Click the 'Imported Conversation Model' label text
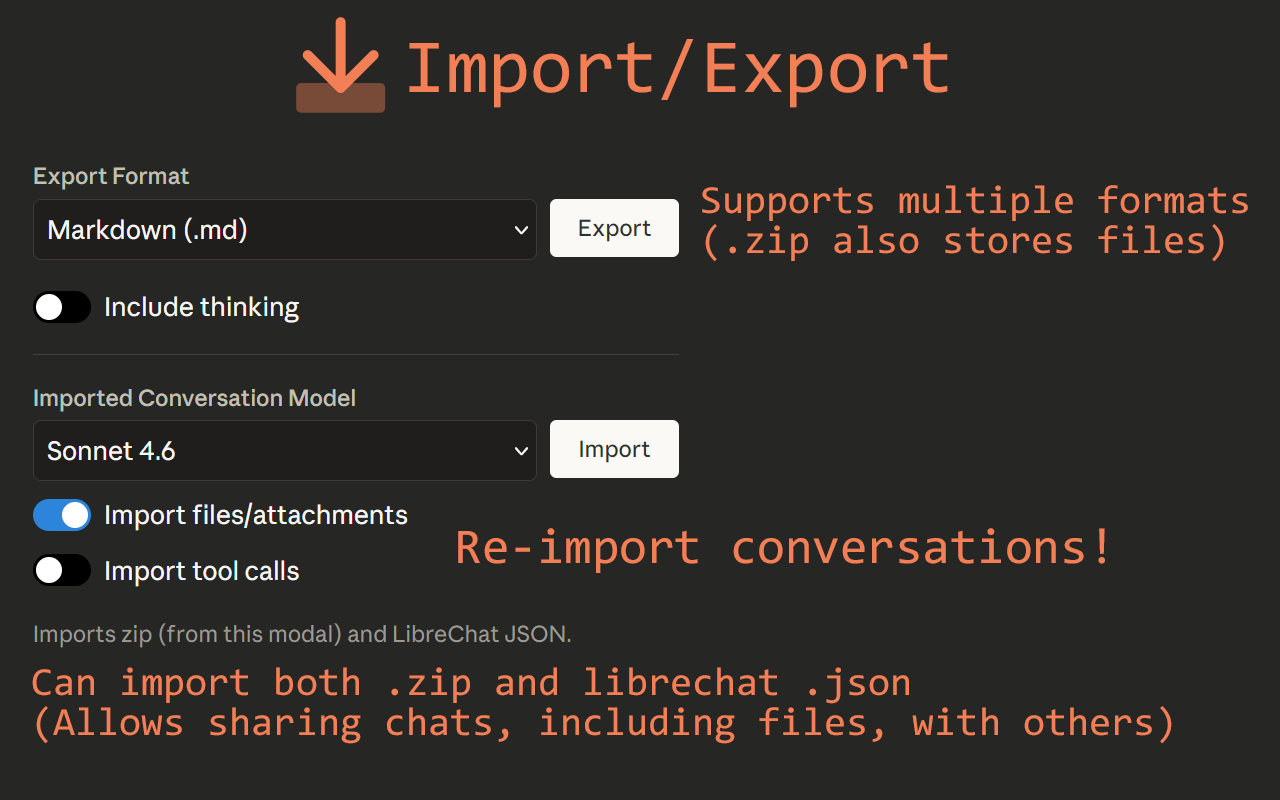This screenshot has height=800, width=1280. coord(194,398)
